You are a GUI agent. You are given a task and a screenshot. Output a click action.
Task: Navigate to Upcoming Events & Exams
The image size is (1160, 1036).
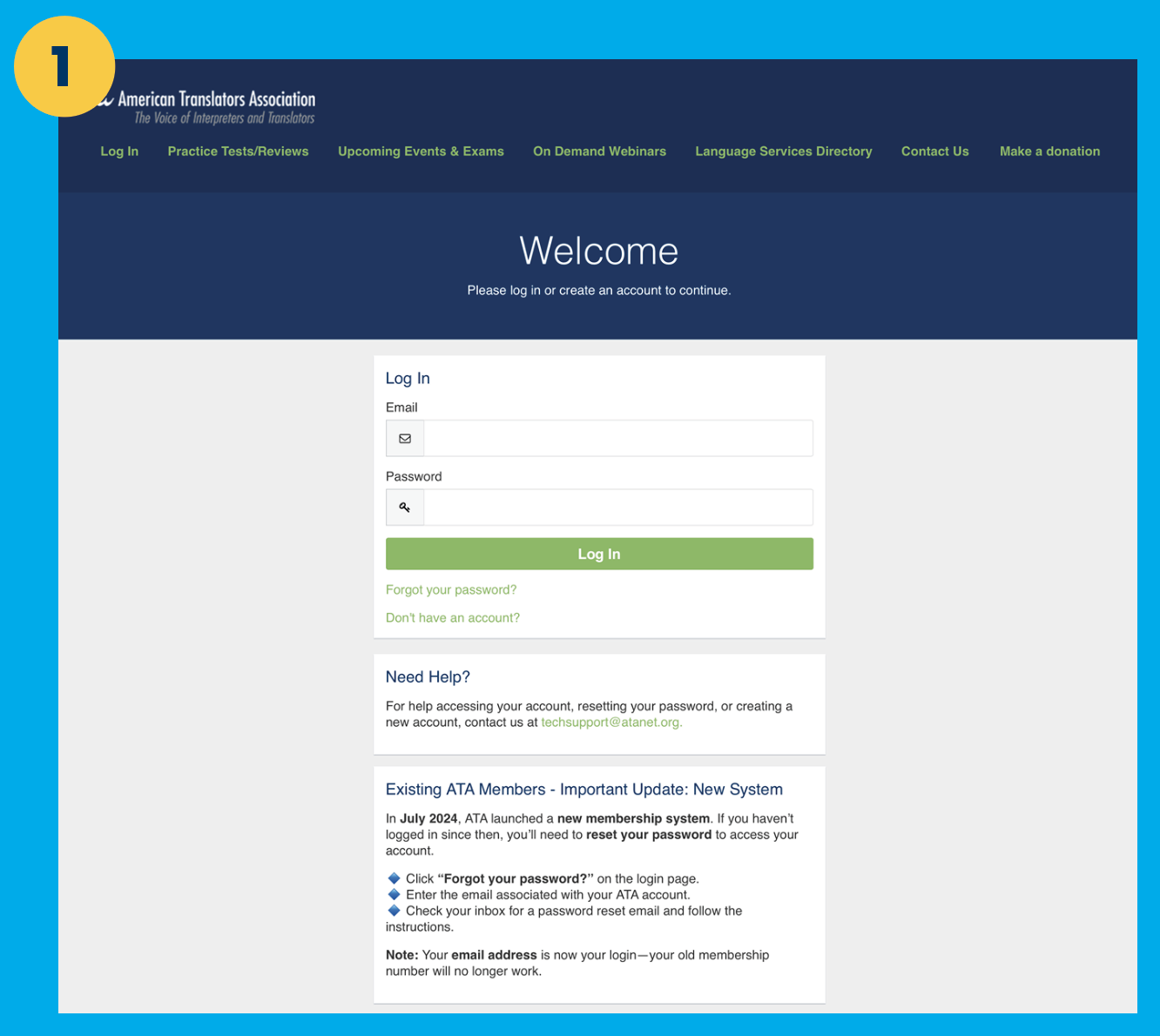(421, 151)
